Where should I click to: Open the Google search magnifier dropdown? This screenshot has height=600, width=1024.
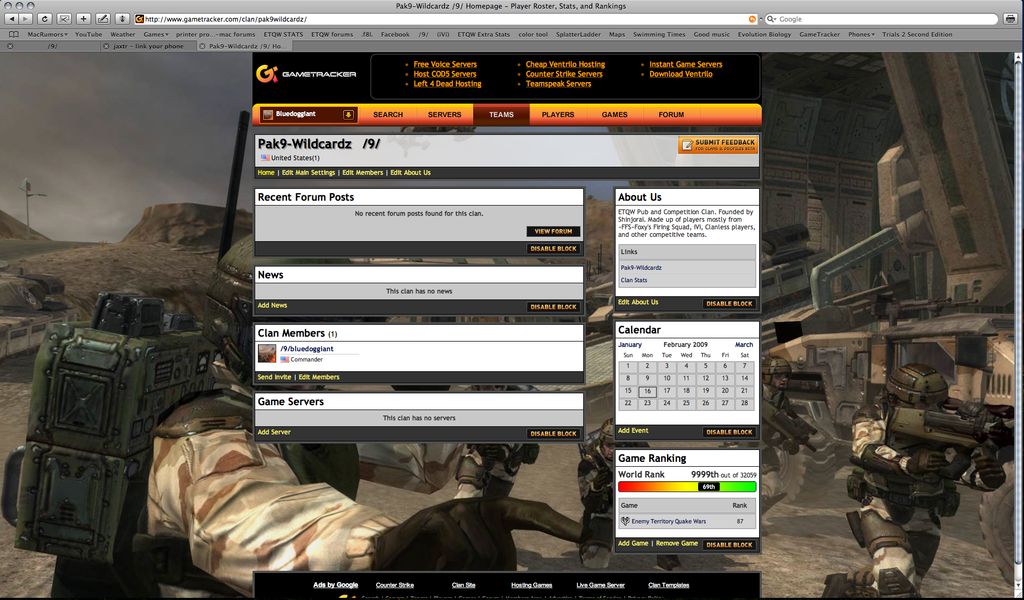tap(771, 19)
